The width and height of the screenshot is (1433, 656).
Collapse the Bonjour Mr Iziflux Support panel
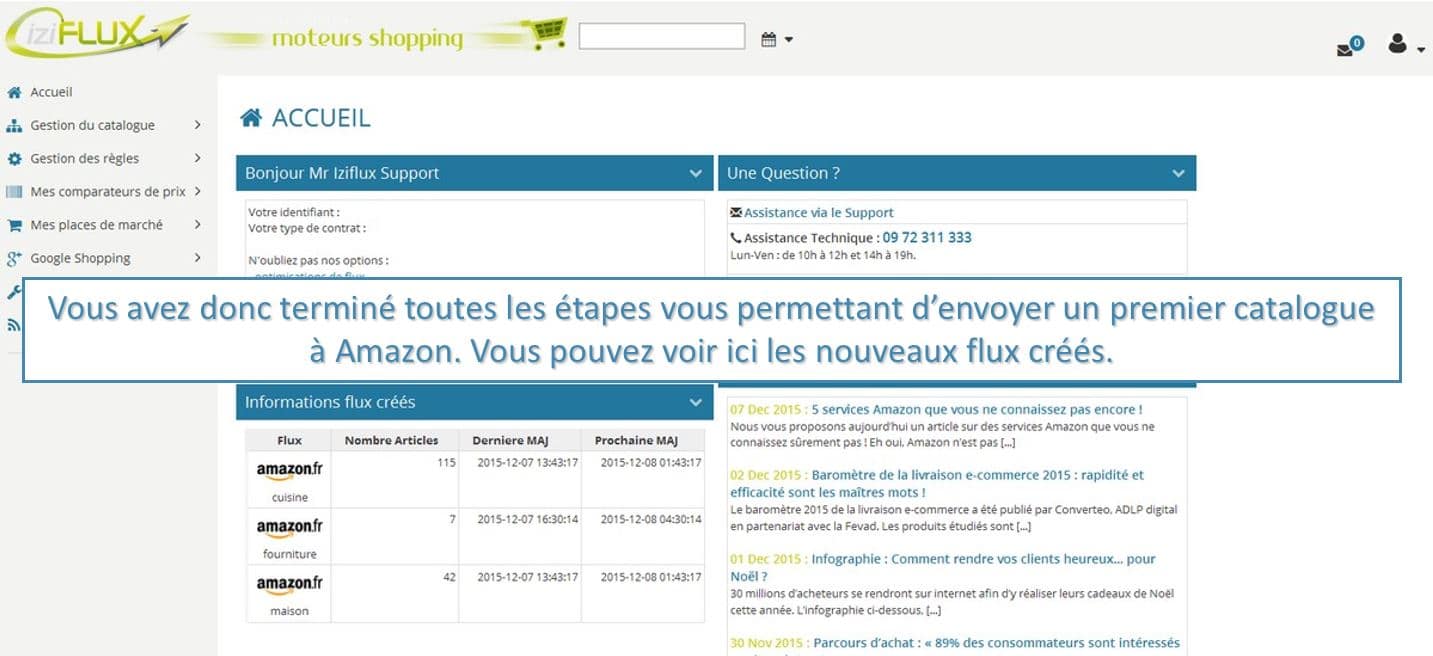[696, 173]
